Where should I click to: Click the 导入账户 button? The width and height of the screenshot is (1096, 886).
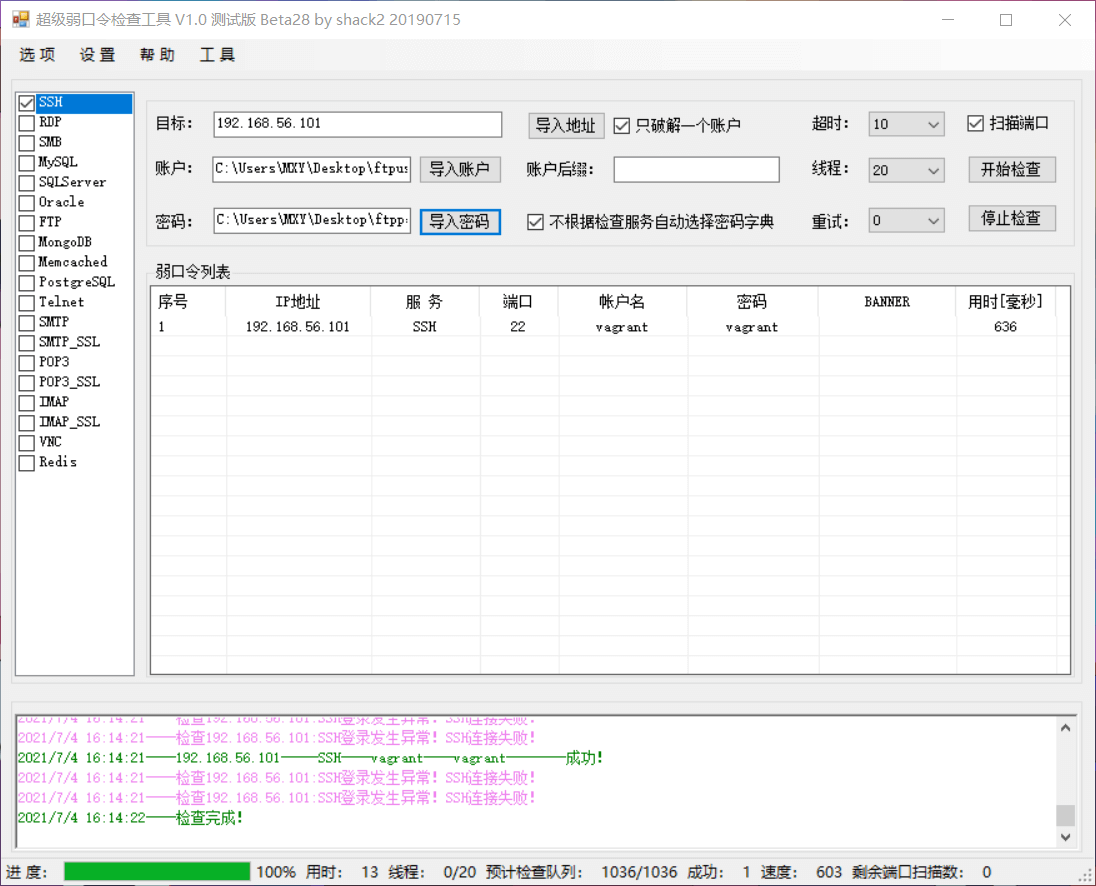[x=460, y=169]
